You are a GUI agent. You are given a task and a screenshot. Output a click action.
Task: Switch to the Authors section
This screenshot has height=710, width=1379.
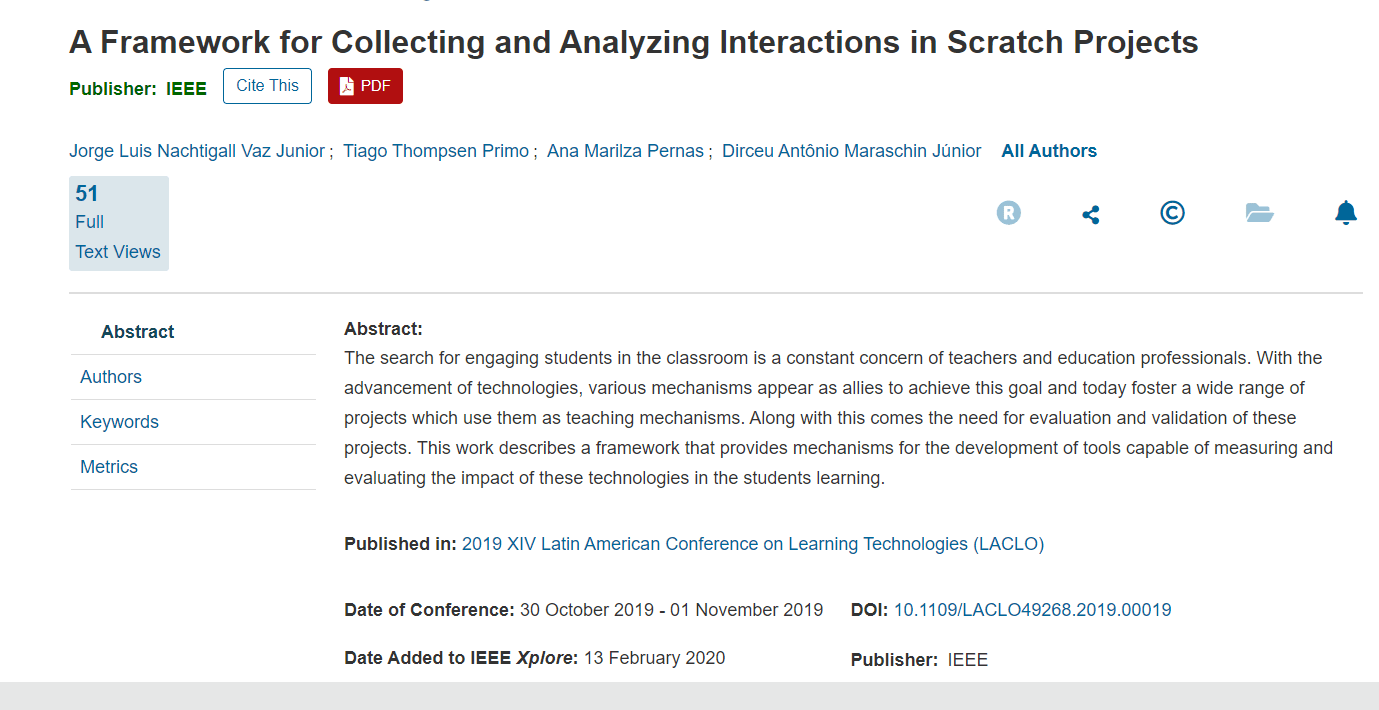(111, 377)
